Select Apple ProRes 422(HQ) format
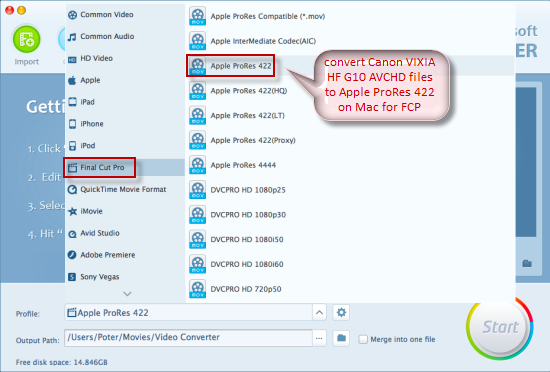 (351, 91)
